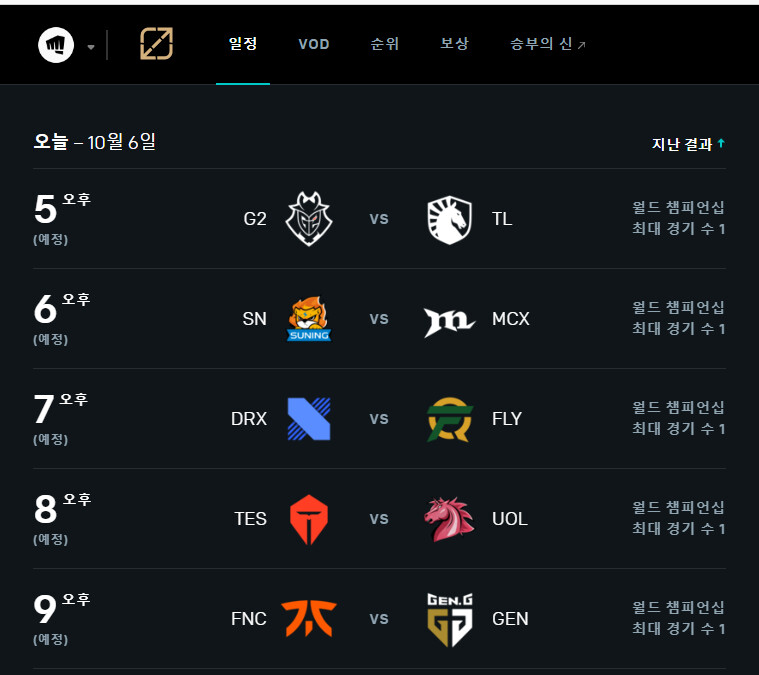Click the Riot Games fist logo

pyautogui.click(x=56, y=45)
